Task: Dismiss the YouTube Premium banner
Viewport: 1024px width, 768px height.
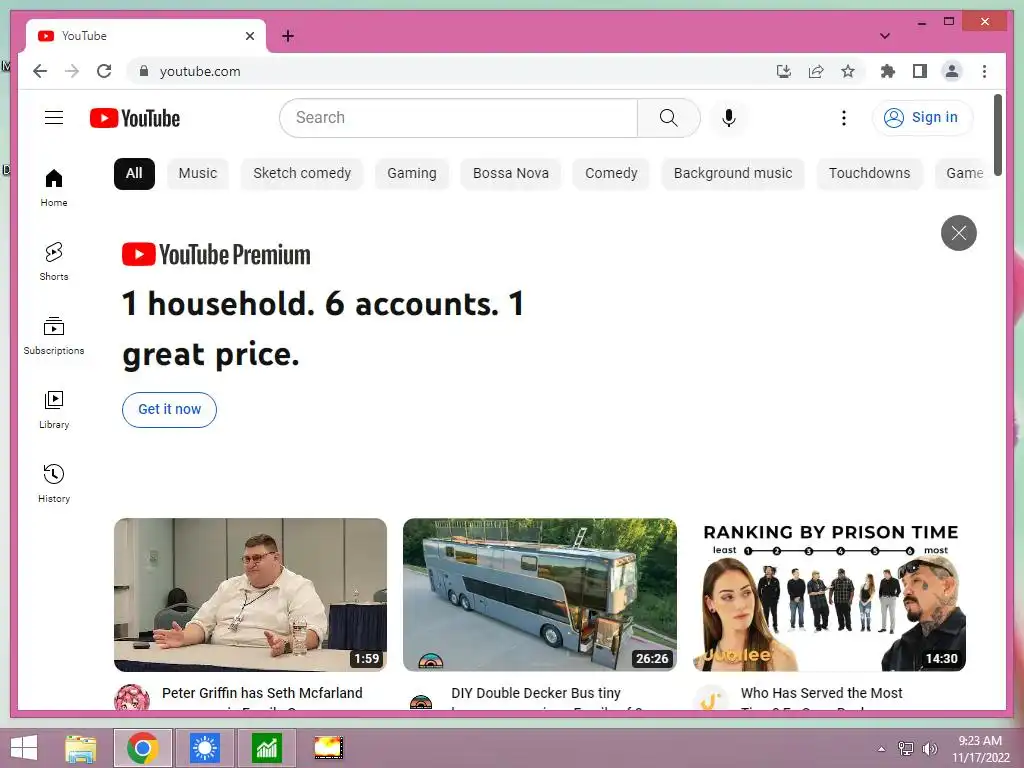Action: tap(959, 232)
